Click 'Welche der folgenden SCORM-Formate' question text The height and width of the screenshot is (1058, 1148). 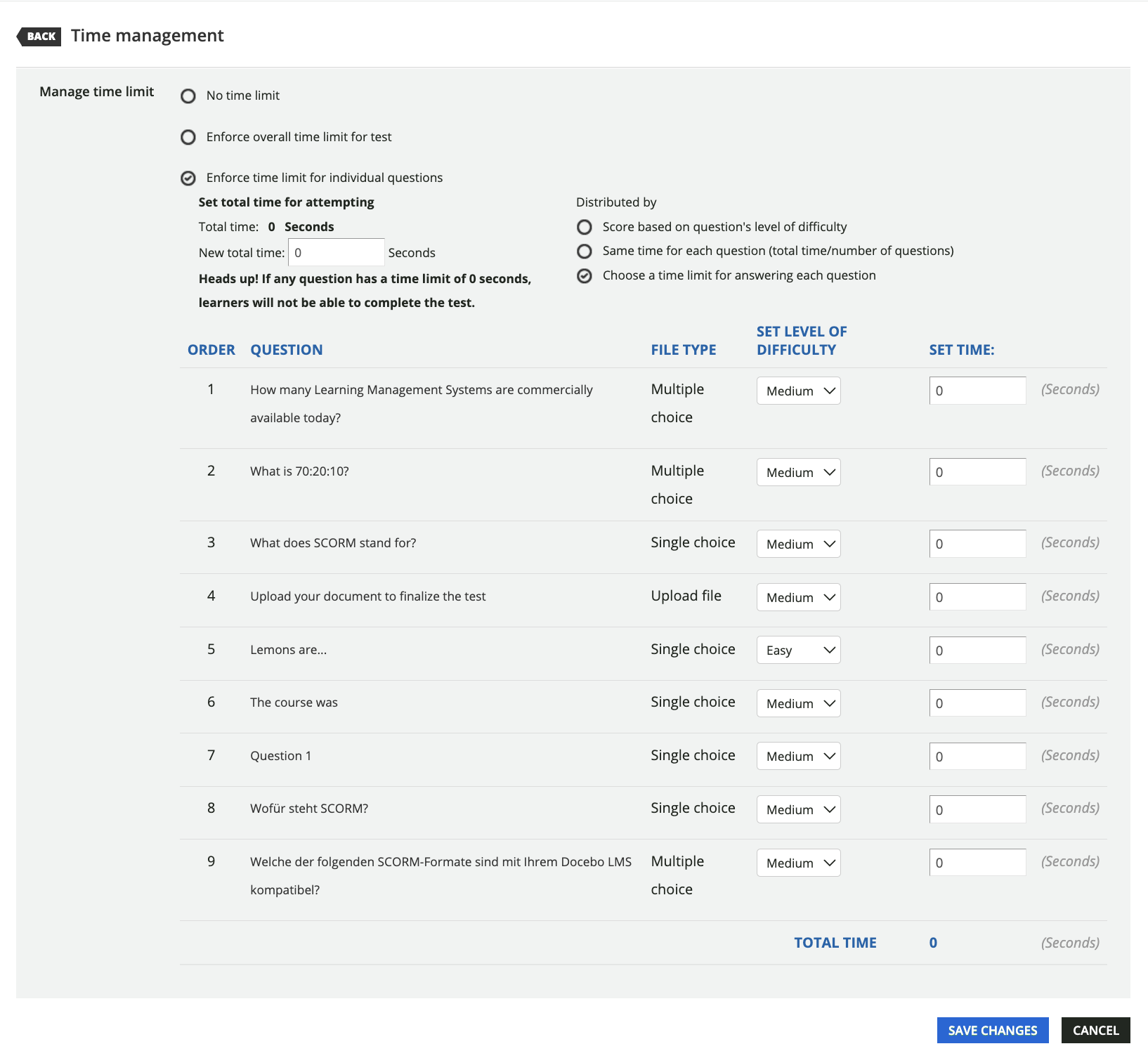pos(441,876)
